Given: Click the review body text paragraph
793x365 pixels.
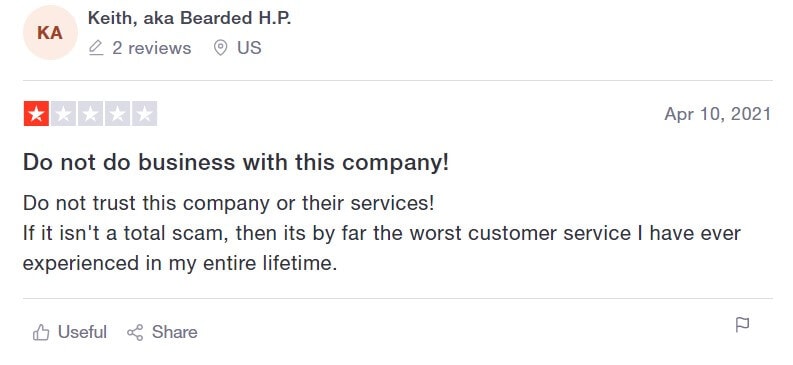Looking at the screenshot, I should 382,233.
